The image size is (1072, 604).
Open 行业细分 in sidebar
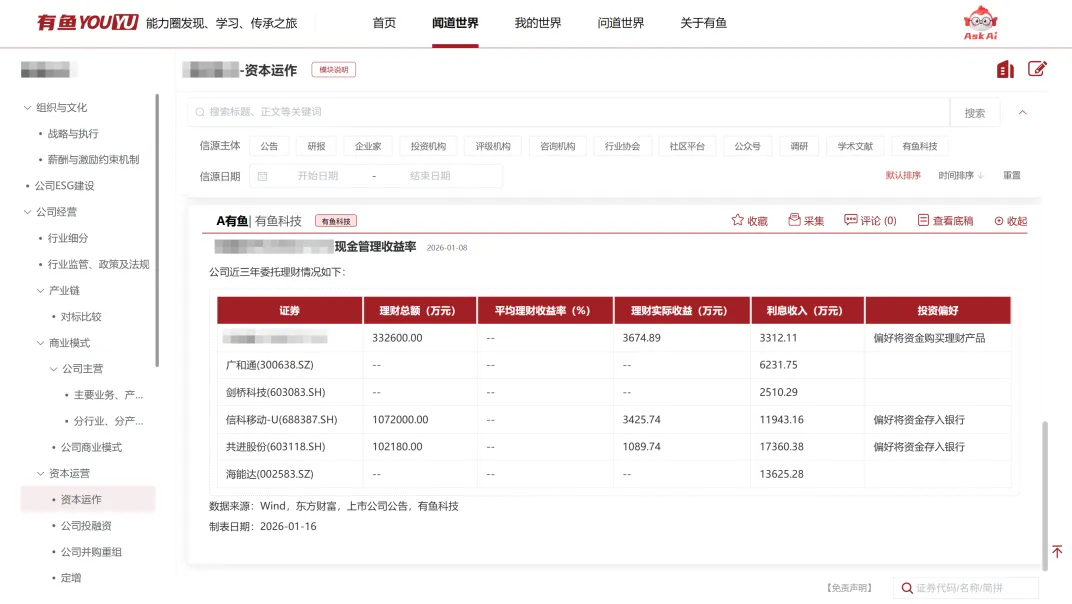coord(68,238)
